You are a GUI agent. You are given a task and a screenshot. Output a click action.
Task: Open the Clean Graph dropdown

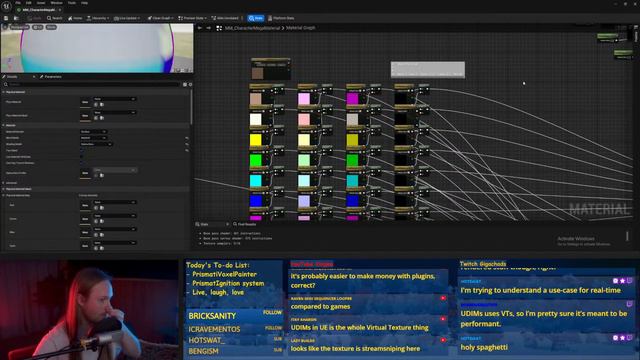[160, 18]
